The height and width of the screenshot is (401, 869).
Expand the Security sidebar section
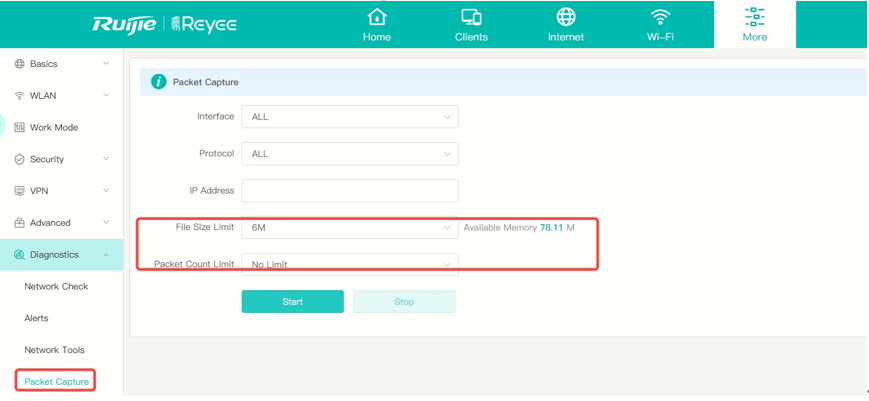pos(61,159)
